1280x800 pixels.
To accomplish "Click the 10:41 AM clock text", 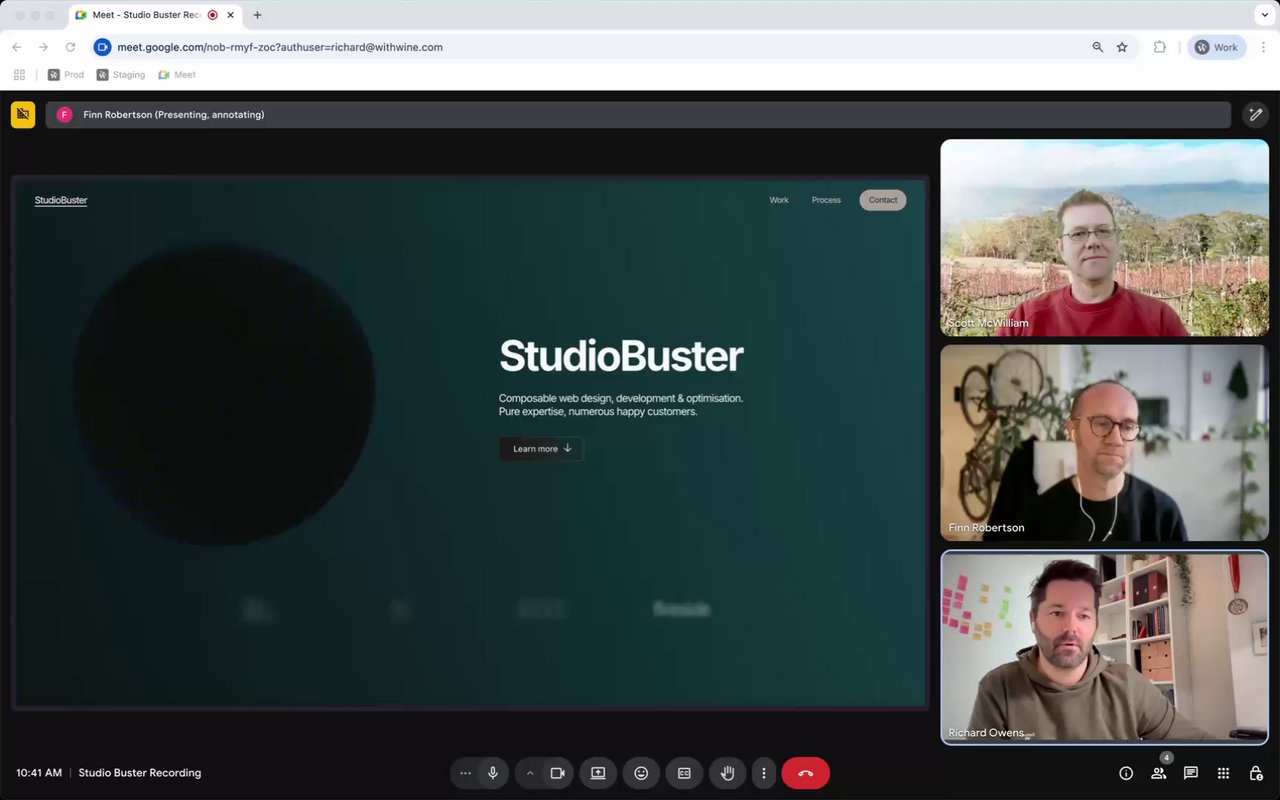I will click(x=39, y=773).
